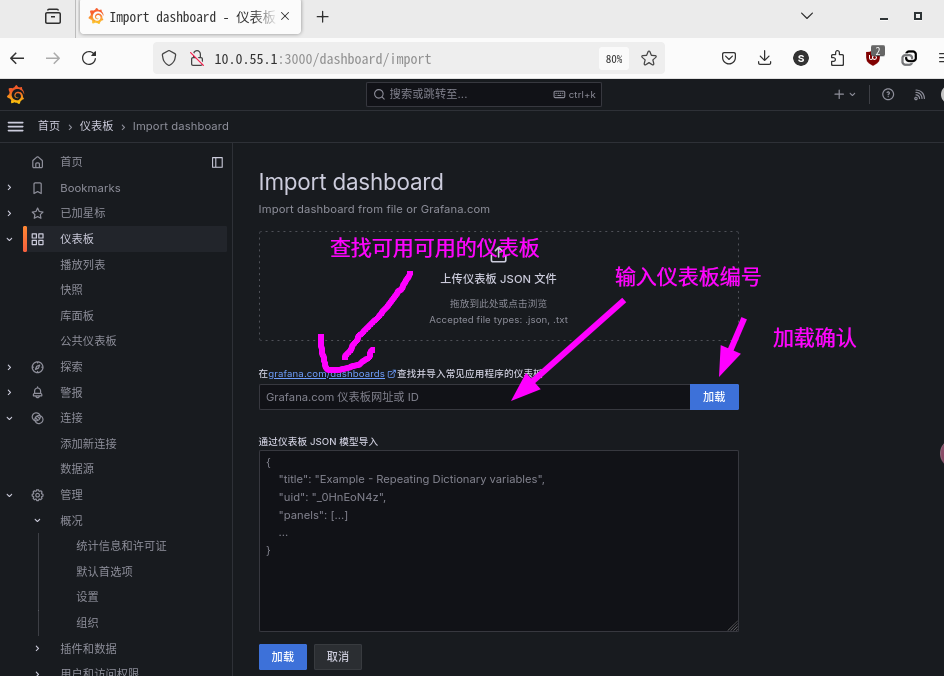Collapse the 连接 section chevron

pyautogui.click(x=9, y=418)
